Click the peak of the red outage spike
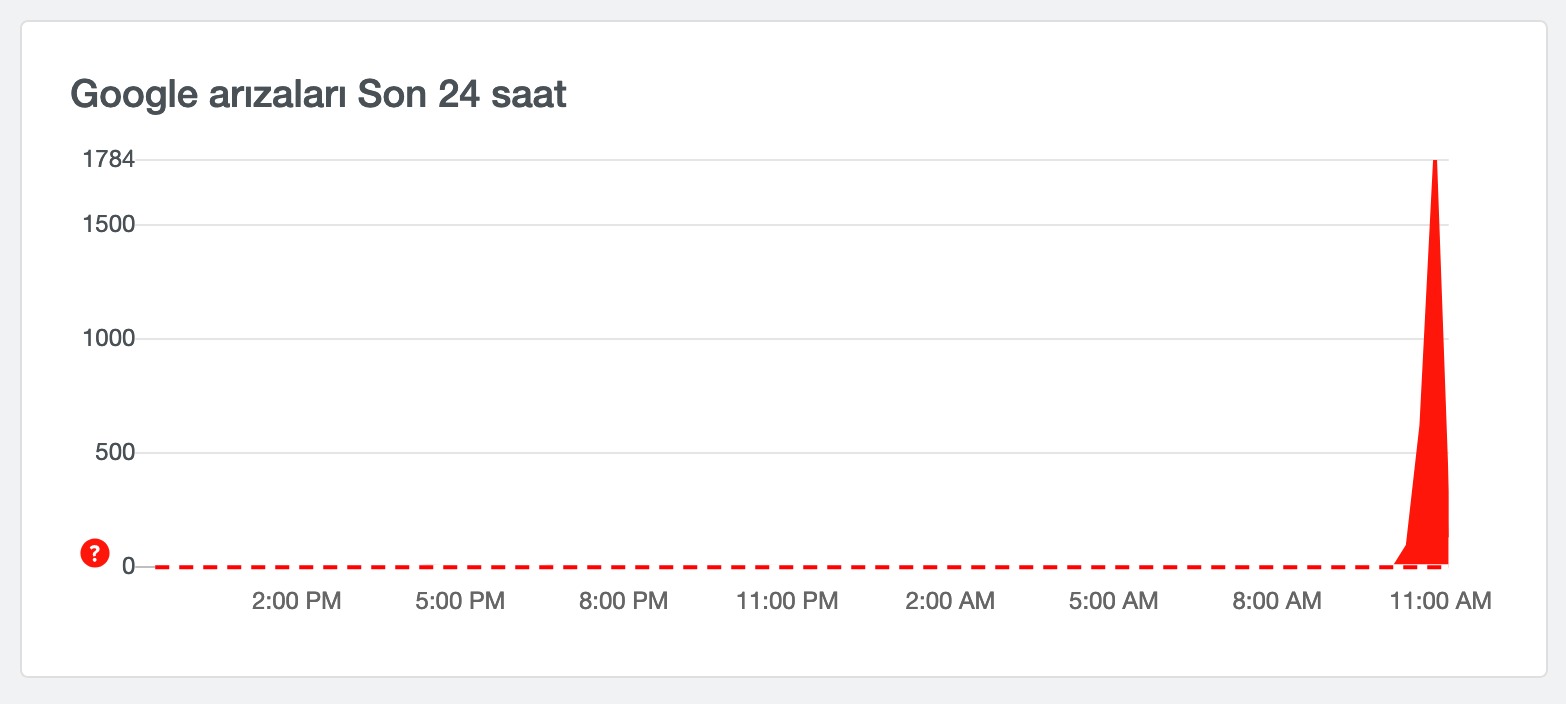The width and height of the screenshot is (1566, 704). pyautogui.click(x=1435, y=162)
